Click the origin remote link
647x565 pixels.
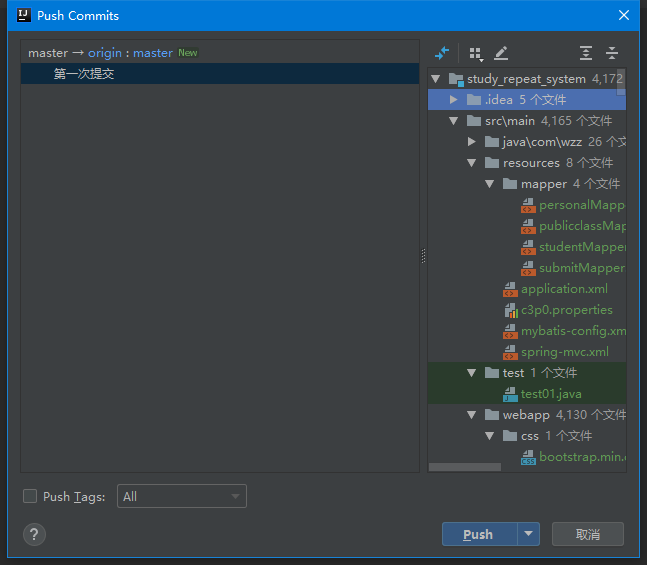click(x=105, y=53)
